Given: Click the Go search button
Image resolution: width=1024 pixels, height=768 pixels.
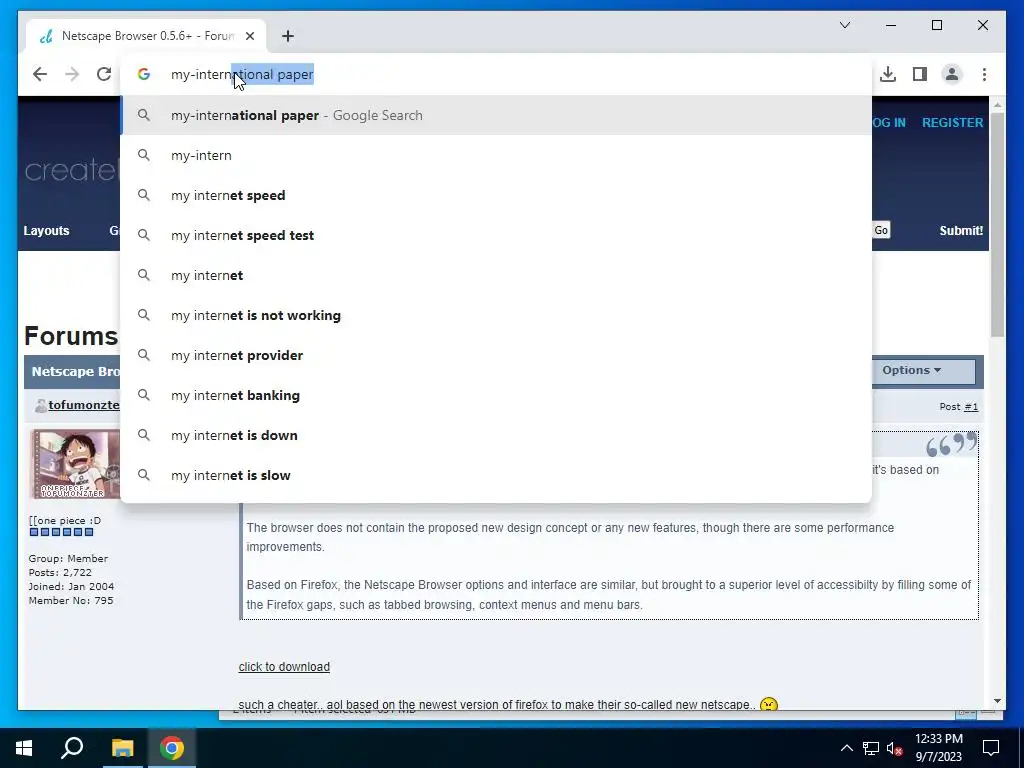Looking at the screenshot, I should pos(881,230).
